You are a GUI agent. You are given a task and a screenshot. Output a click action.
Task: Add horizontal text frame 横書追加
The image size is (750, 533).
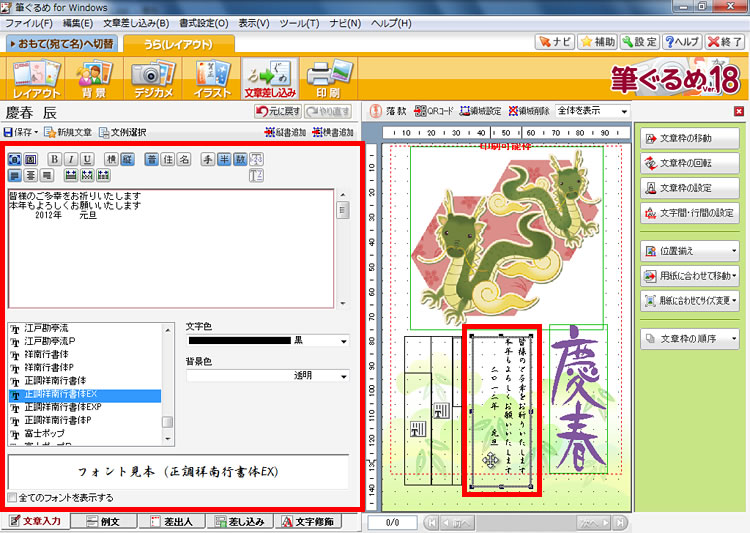(333, 132)
